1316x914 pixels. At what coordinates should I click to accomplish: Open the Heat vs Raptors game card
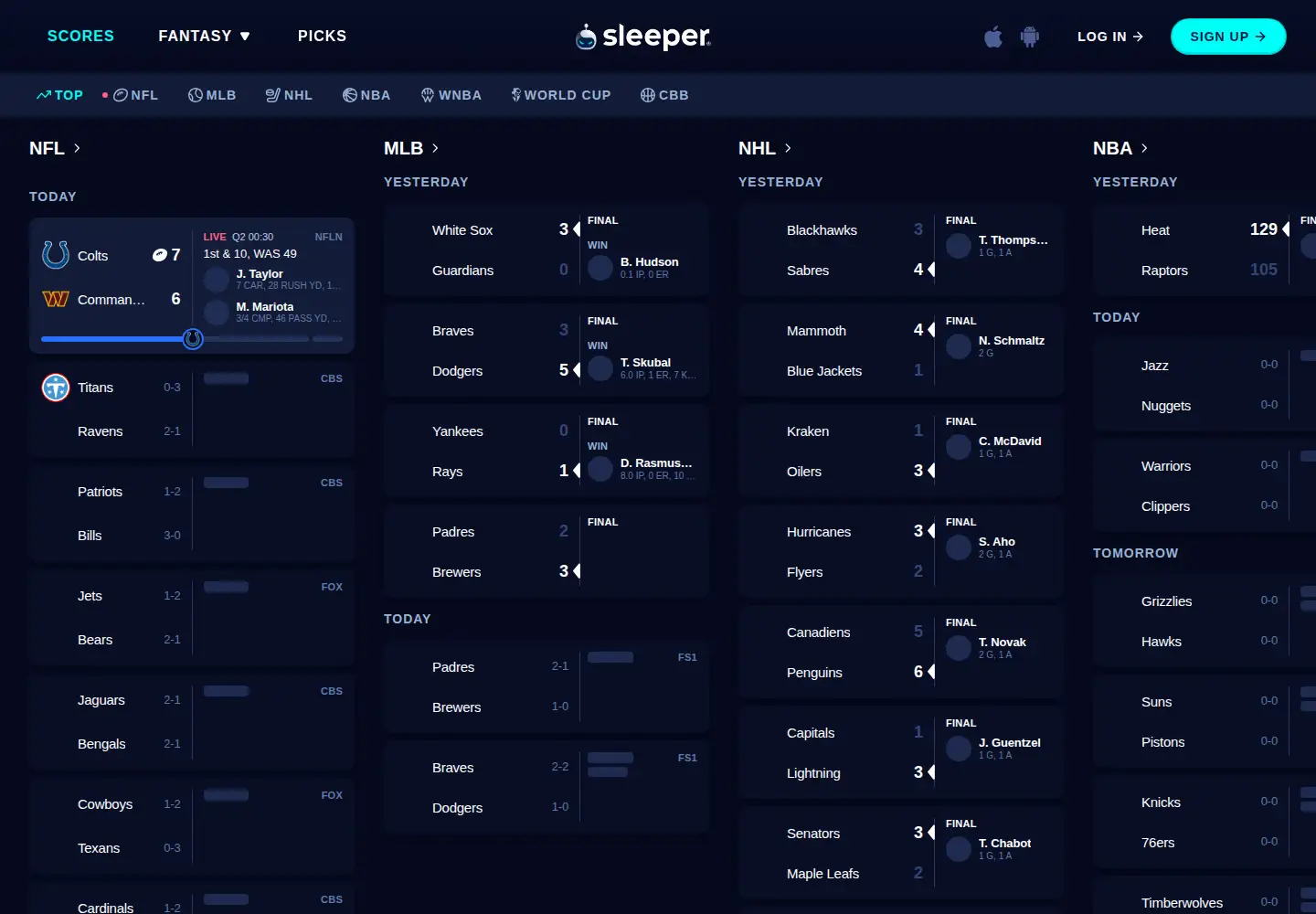tap(1205, 250)
